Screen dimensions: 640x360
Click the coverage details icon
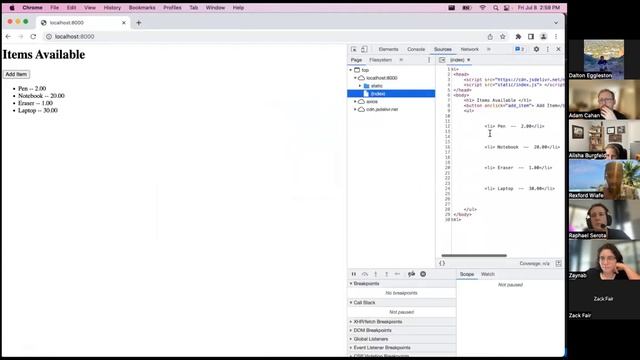(558, 264)
